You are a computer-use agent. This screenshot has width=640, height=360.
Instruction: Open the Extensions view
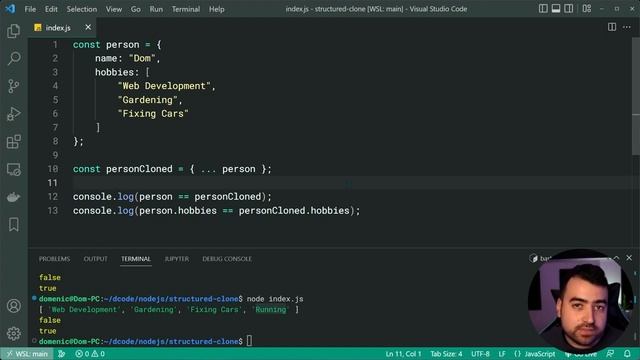pyautogui.click(x=13, y=142)
